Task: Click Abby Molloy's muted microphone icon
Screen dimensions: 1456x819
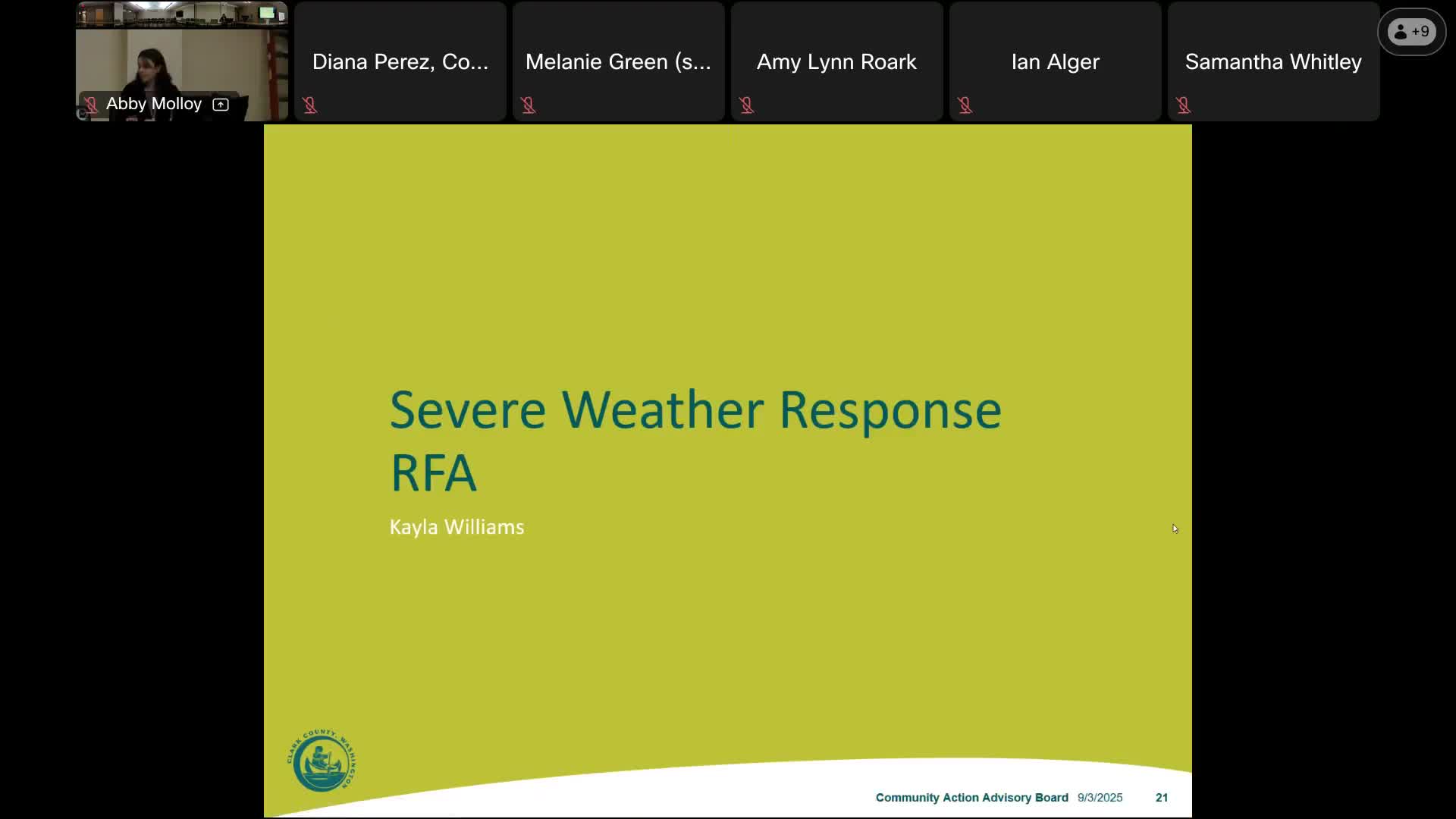Action: (91, 105)
